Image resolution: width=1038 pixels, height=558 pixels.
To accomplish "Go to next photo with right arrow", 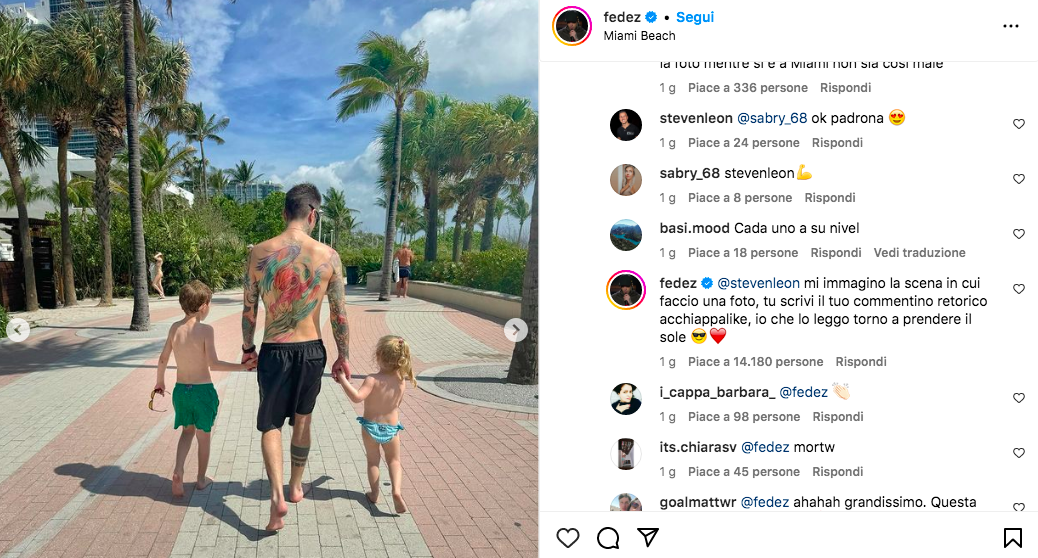I will pyautogui.click(x=516, y=330).
